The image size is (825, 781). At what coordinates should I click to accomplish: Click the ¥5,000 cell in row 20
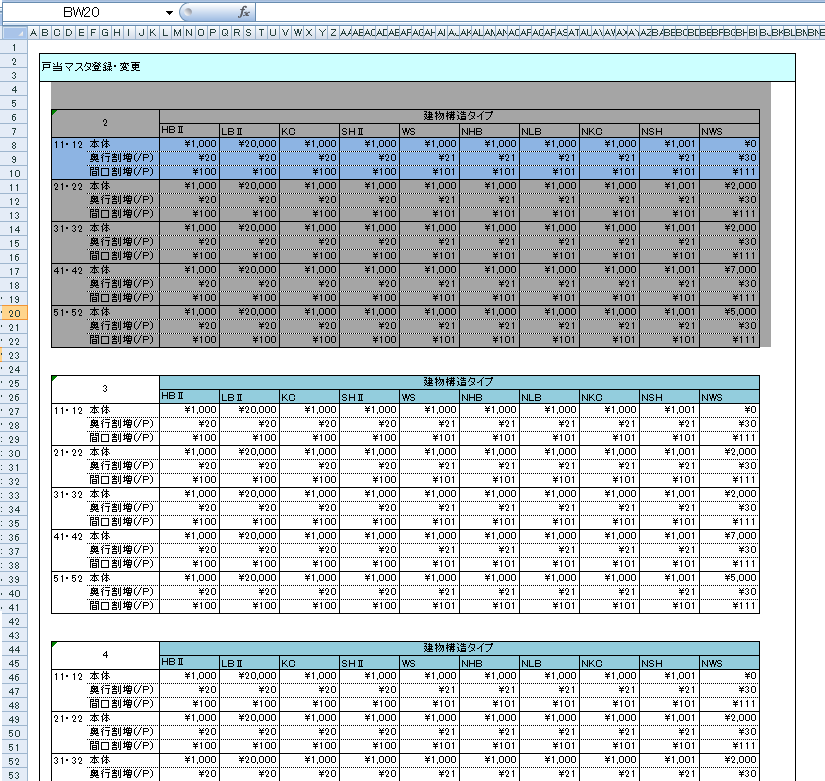point(729,312)
